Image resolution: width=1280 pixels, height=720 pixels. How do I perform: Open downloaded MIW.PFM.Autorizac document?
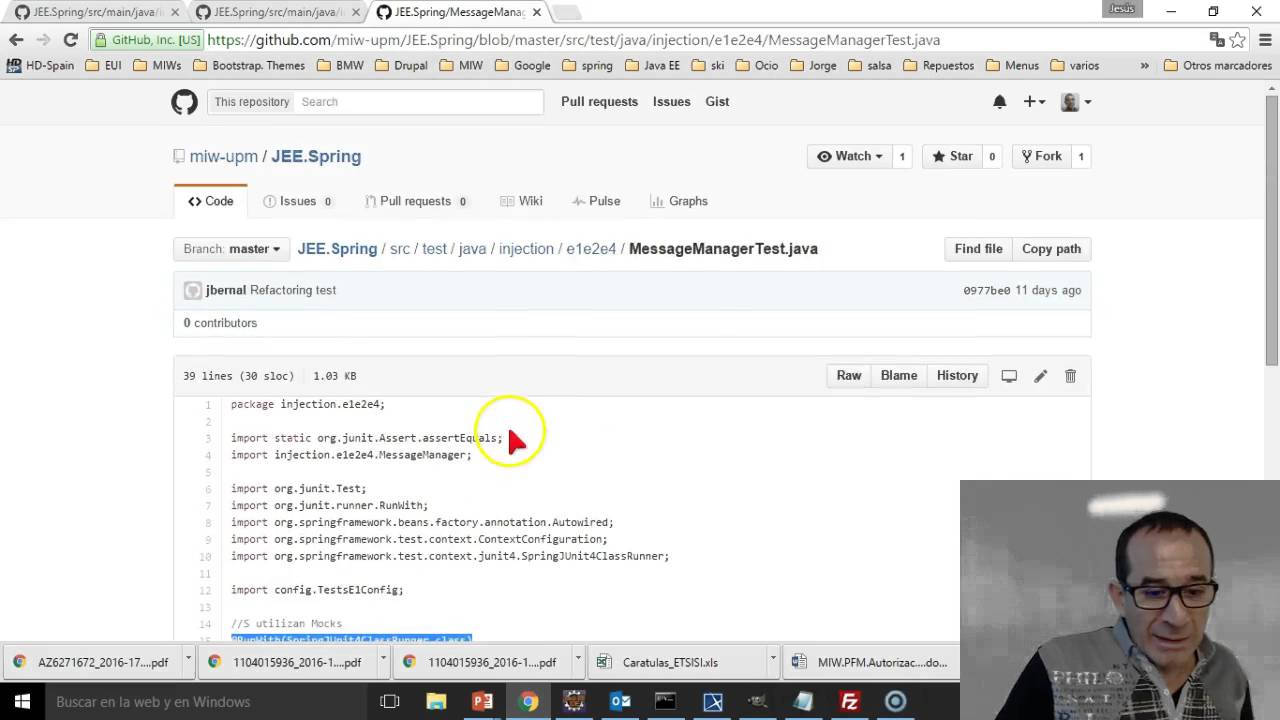868,662
